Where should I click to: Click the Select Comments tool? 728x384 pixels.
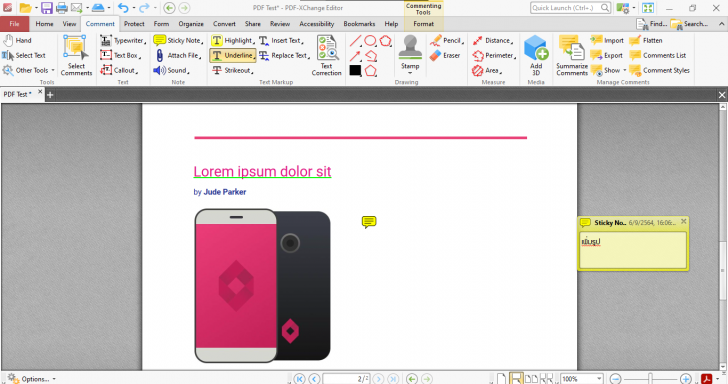76,56
